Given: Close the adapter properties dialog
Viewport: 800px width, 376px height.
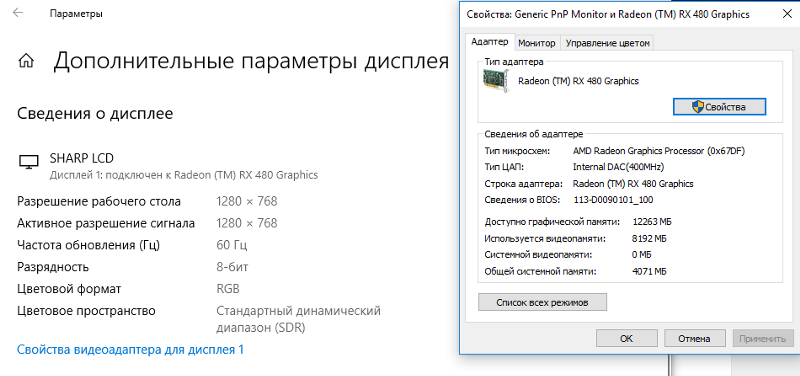Looking at the screenshot, I should click(x=787, y=14).
